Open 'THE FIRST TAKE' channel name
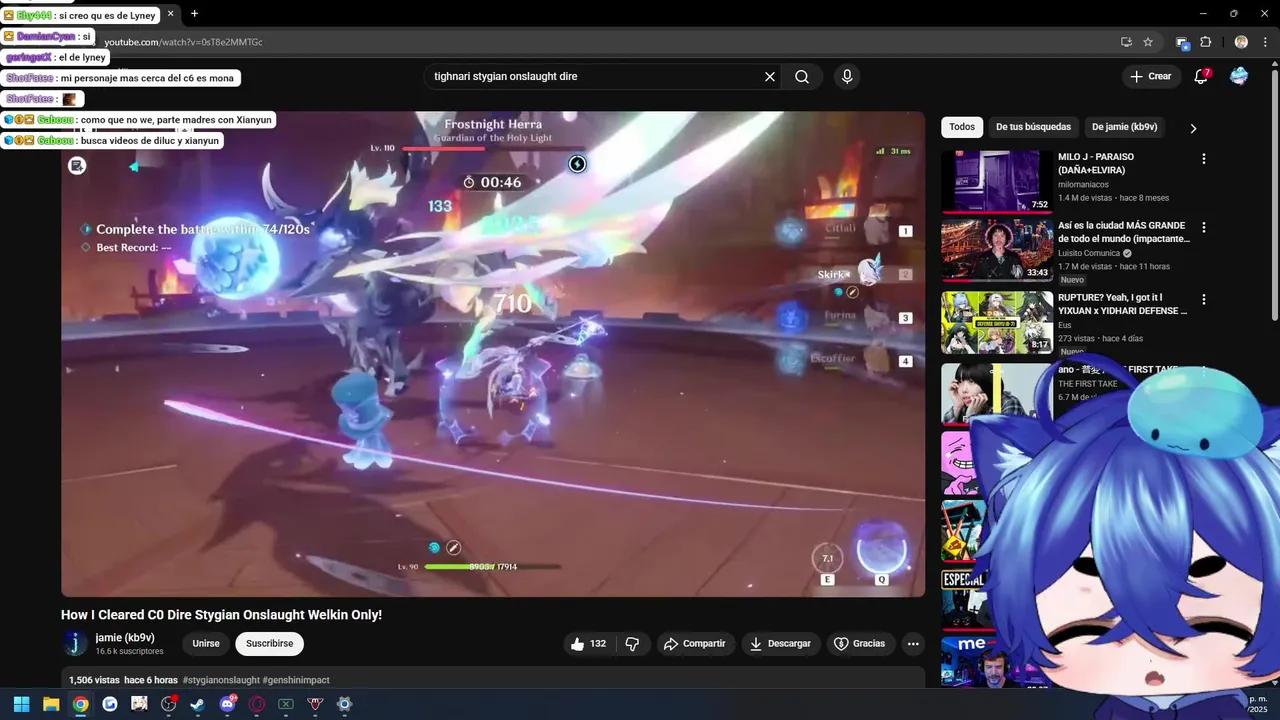Screen dimensions: 1280x720 (1088, 384)
